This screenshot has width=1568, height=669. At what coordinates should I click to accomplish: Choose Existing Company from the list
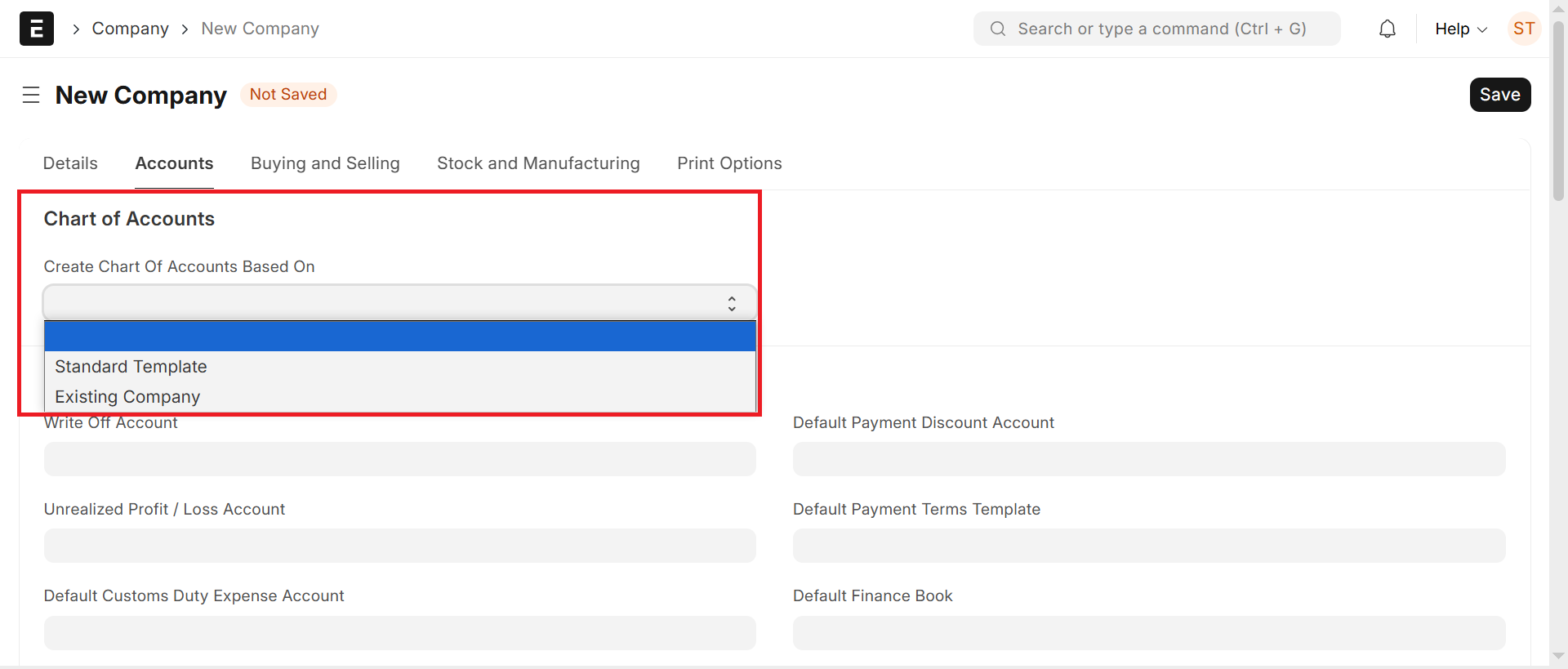(127, 397)
